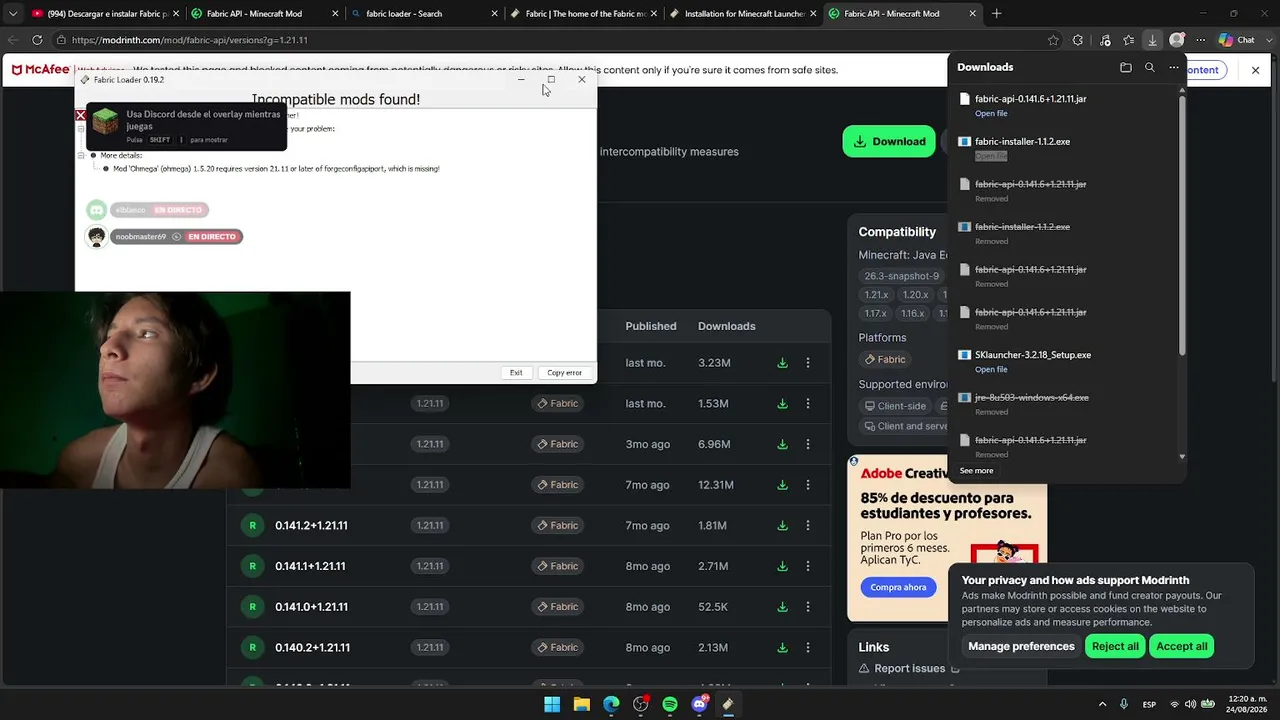Open Discord from the taskbar
This screenshot has width=1280, height=720.
(x=699, y=704)
